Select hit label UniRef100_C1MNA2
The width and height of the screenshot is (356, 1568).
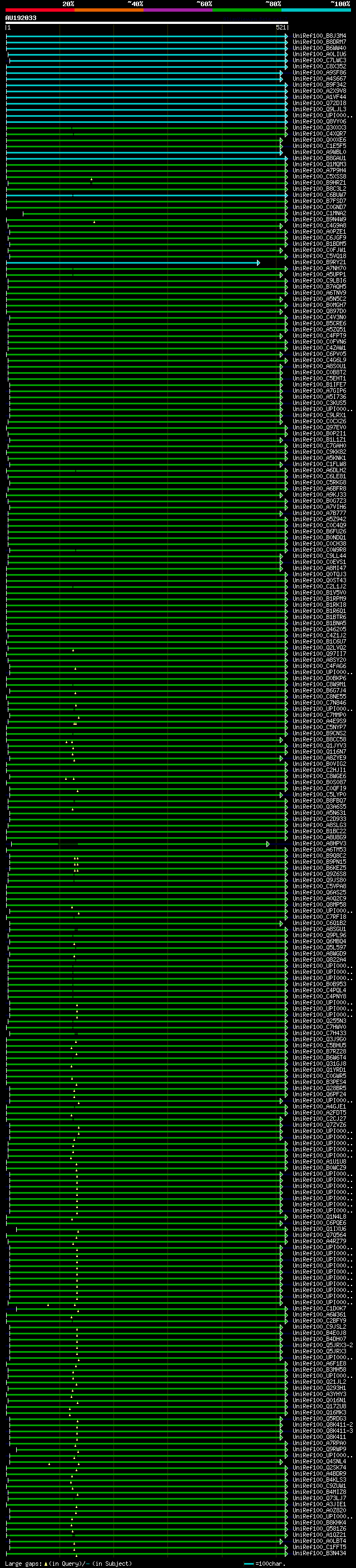click(x=319, y=213)
